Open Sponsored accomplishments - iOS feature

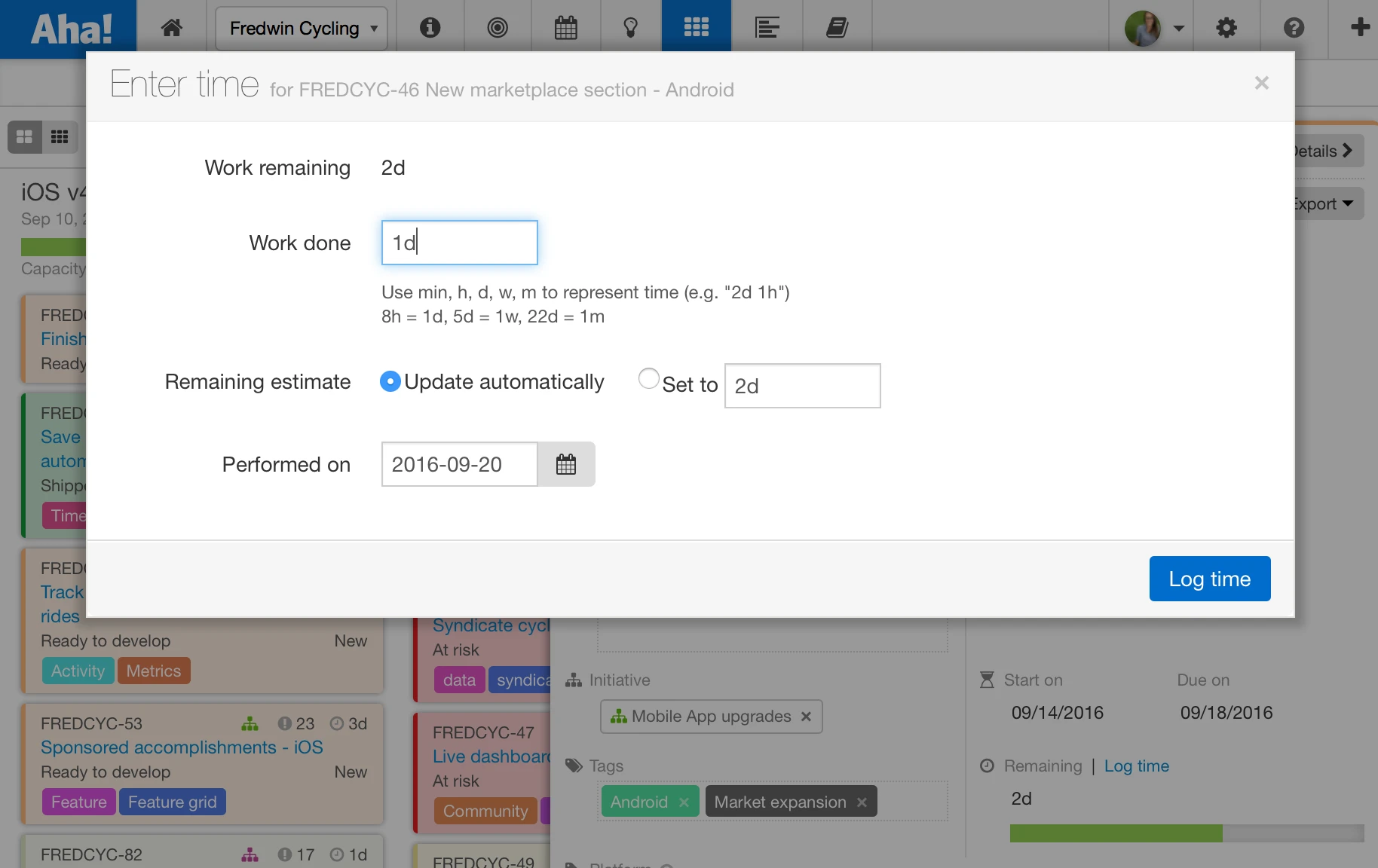click(x=182, y=747)
